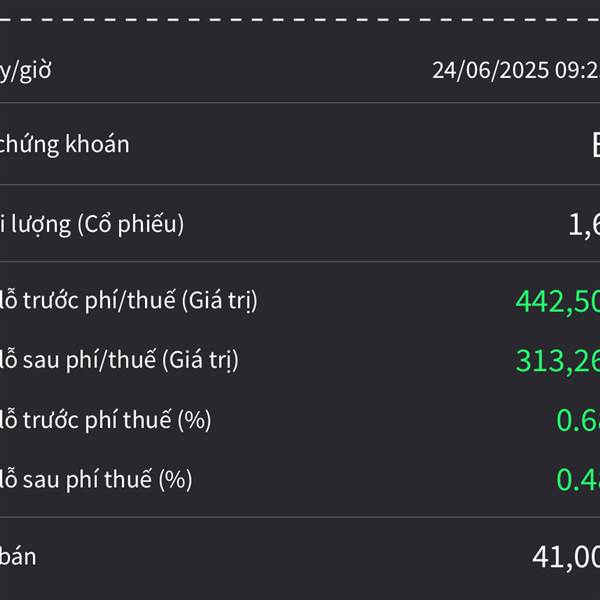Click the separator line below the timestamp row

300,103
